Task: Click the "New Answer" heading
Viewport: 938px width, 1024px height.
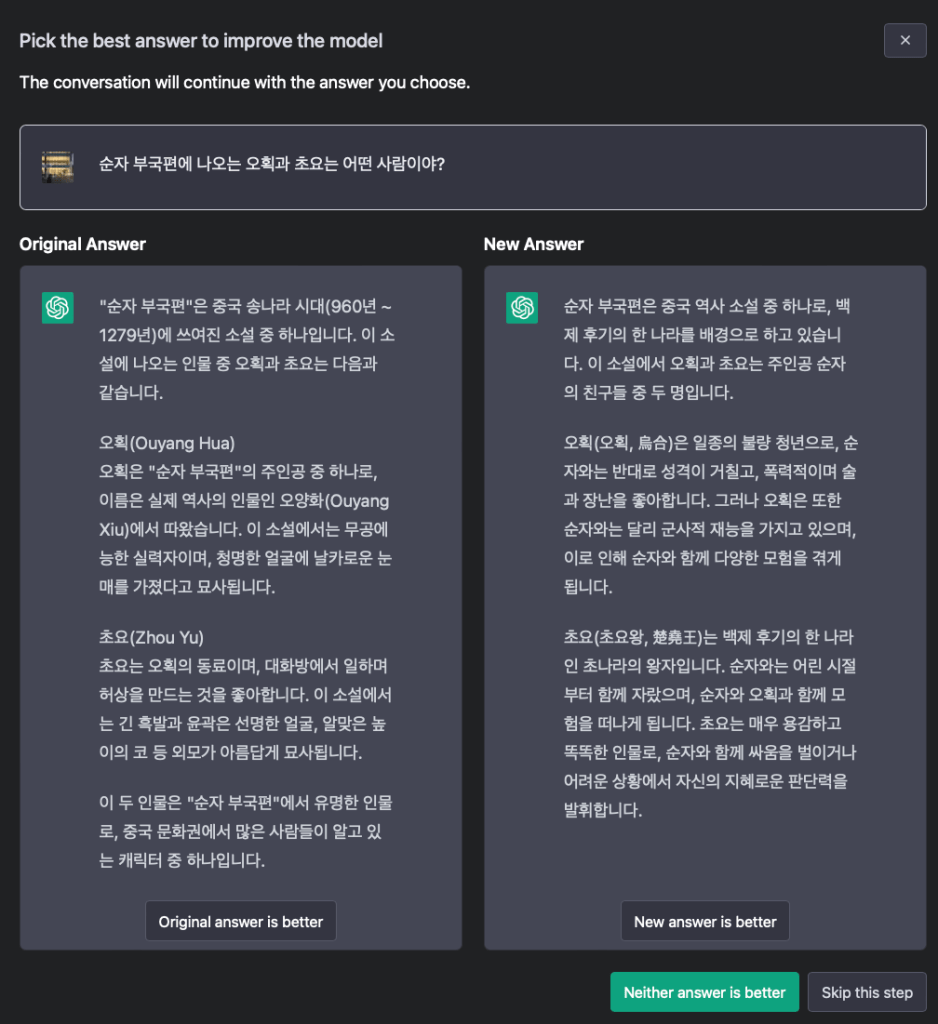Action: click(x=534, y=244)
